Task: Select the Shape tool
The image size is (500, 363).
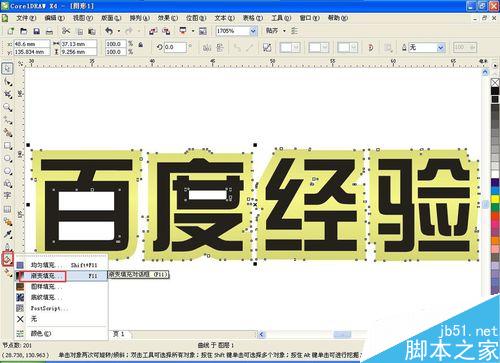Action: [x=8, y=82]
